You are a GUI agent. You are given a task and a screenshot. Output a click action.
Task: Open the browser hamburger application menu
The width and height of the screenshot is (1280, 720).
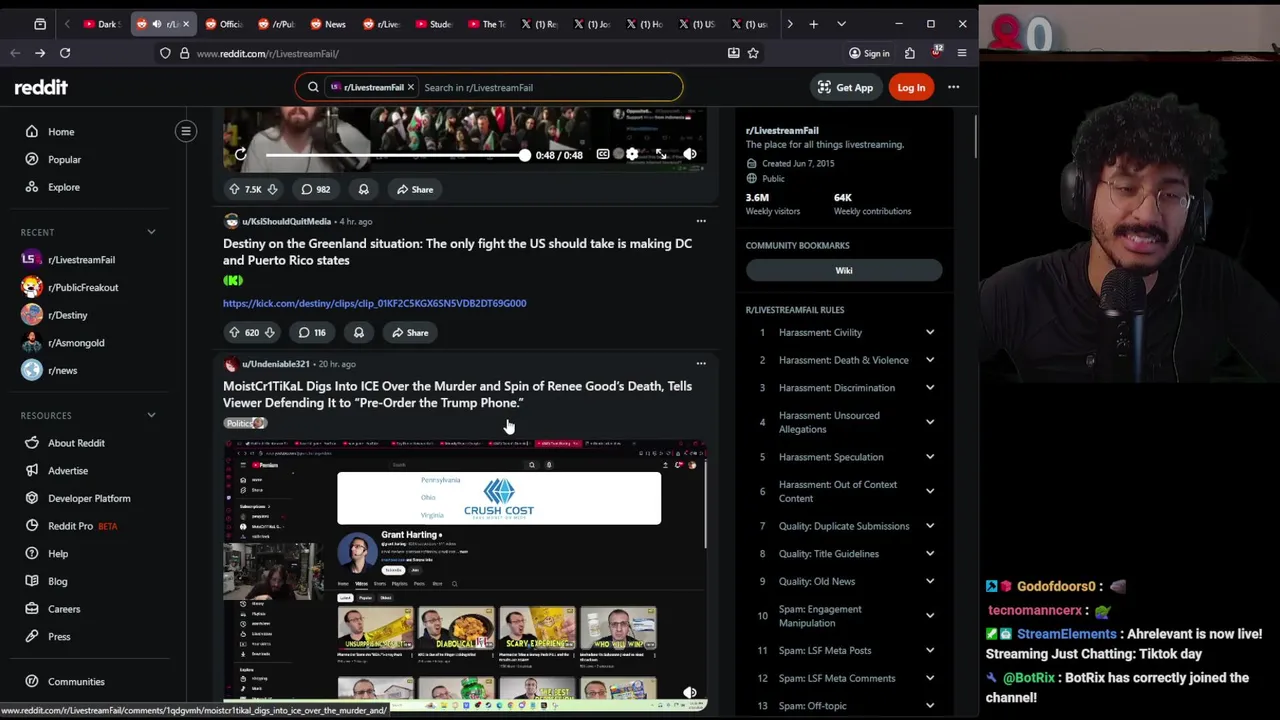tap(962, 53)
